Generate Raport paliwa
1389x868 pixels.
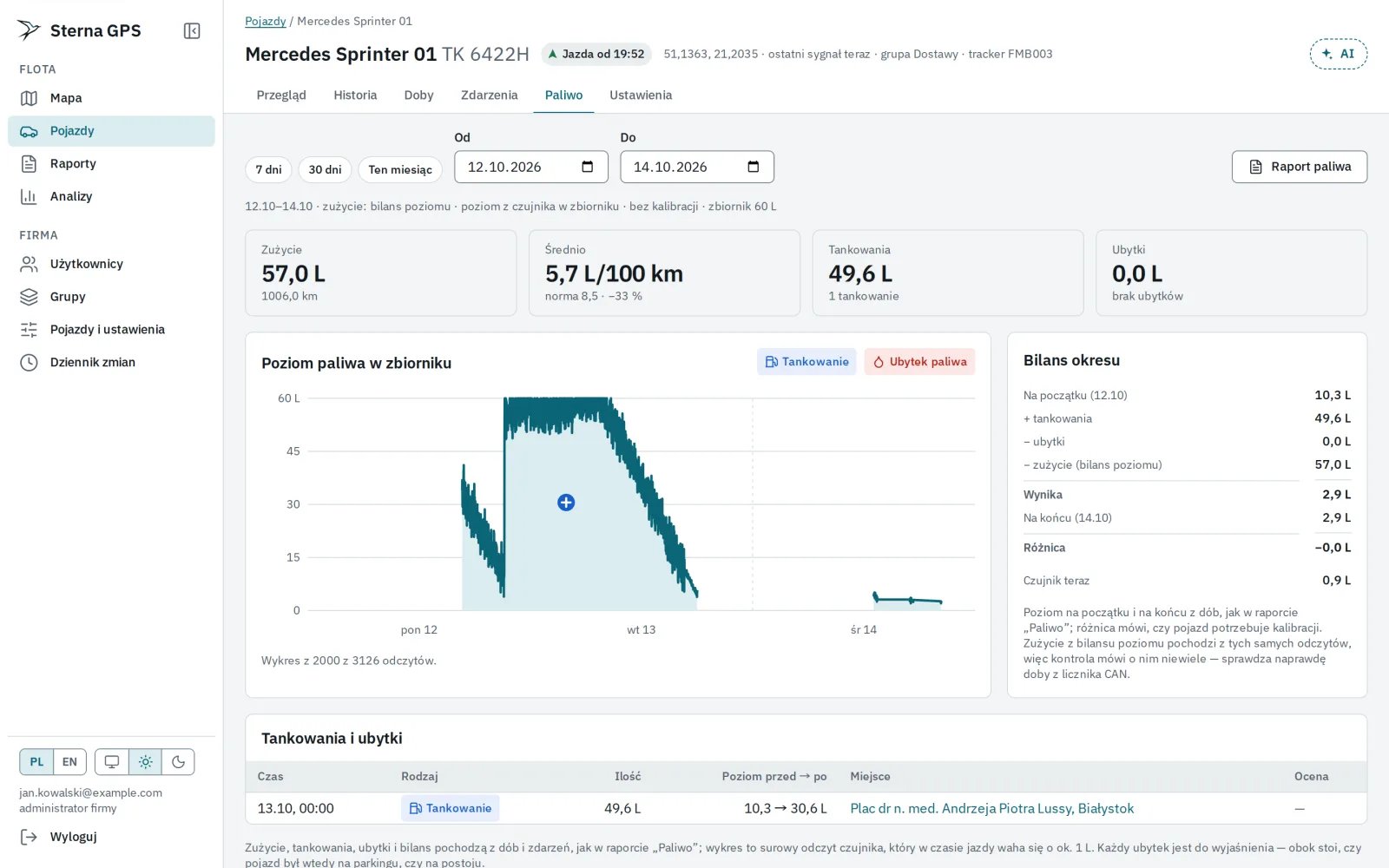1299,167
